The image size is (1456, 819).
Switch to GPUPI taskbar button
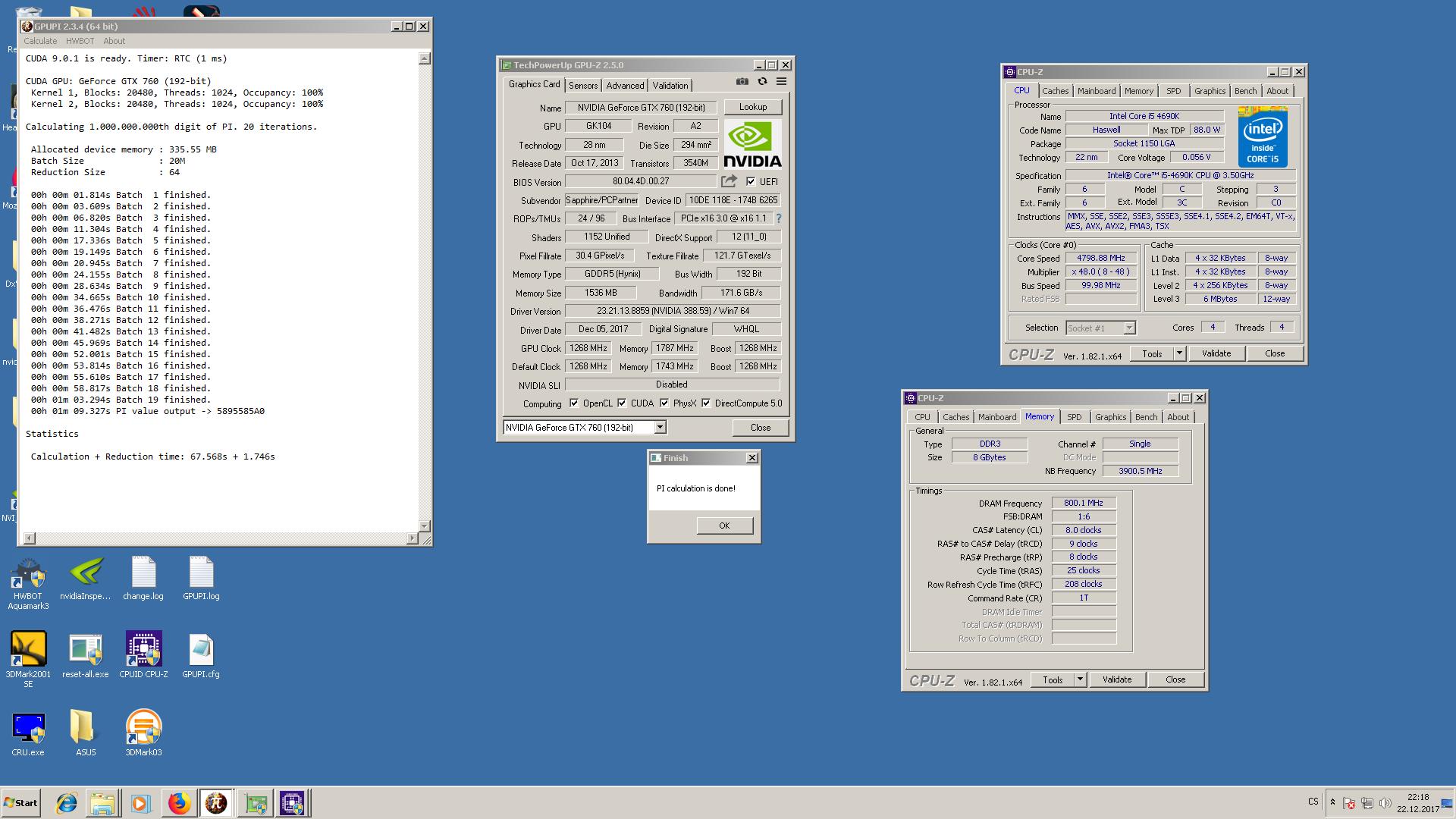click(216, 803)
